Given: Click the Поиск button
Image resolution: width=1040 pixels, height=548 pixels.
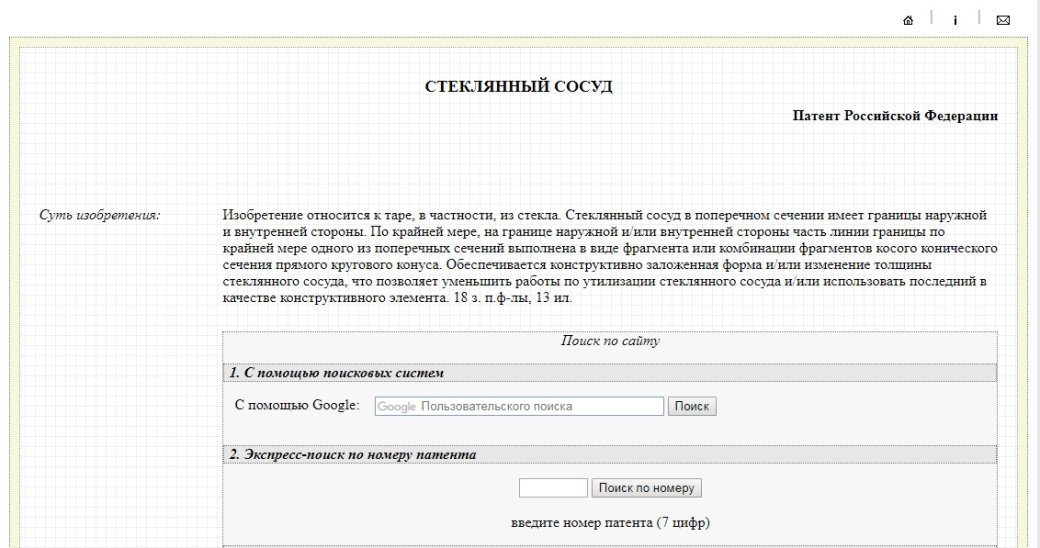Looking at the screenshot, I should [x=692, y=406].
